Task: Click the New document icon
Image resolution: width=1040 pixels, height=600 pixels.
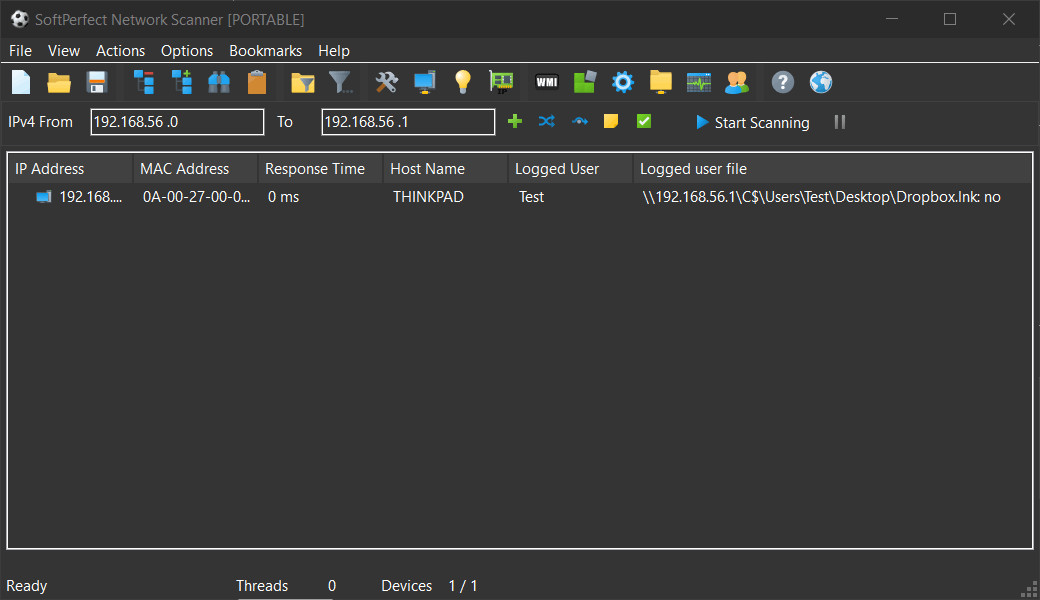Action: (x=21, y=82)
